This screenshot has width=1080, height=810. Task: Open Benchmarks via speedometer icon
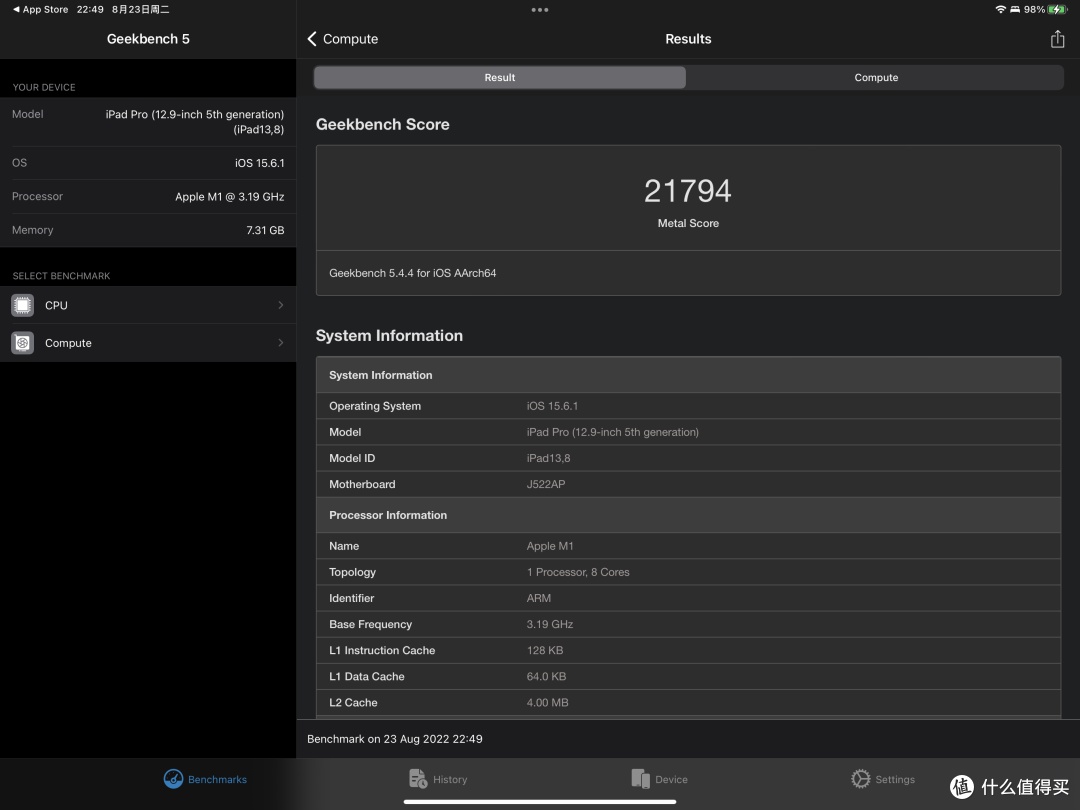pos(174,779)
